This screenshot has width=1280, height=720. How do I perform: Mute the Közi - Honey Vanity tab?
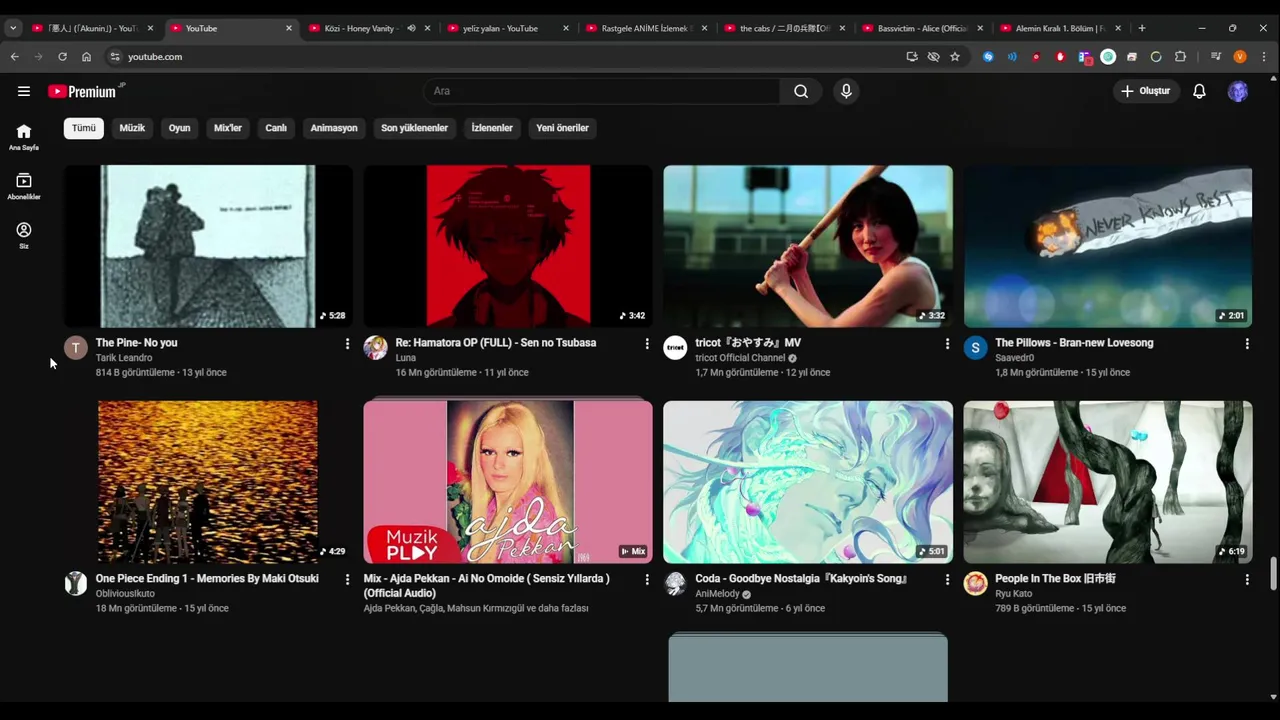click(x=411, y=28)
